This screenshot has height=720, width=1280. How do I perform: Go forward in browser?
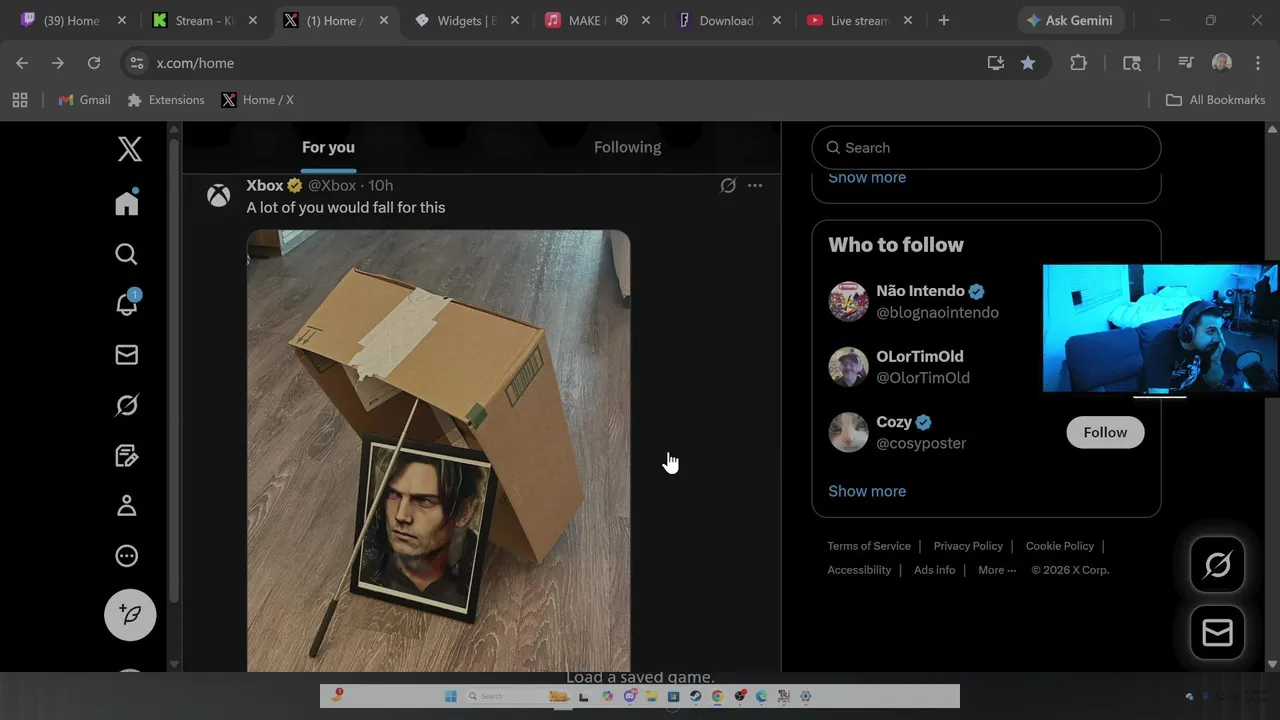pos(58,63)
